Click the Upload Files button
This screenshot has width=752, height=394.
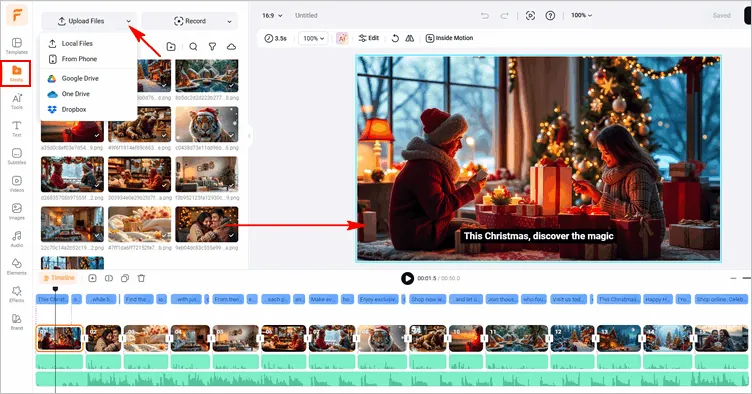coord(81,21)
